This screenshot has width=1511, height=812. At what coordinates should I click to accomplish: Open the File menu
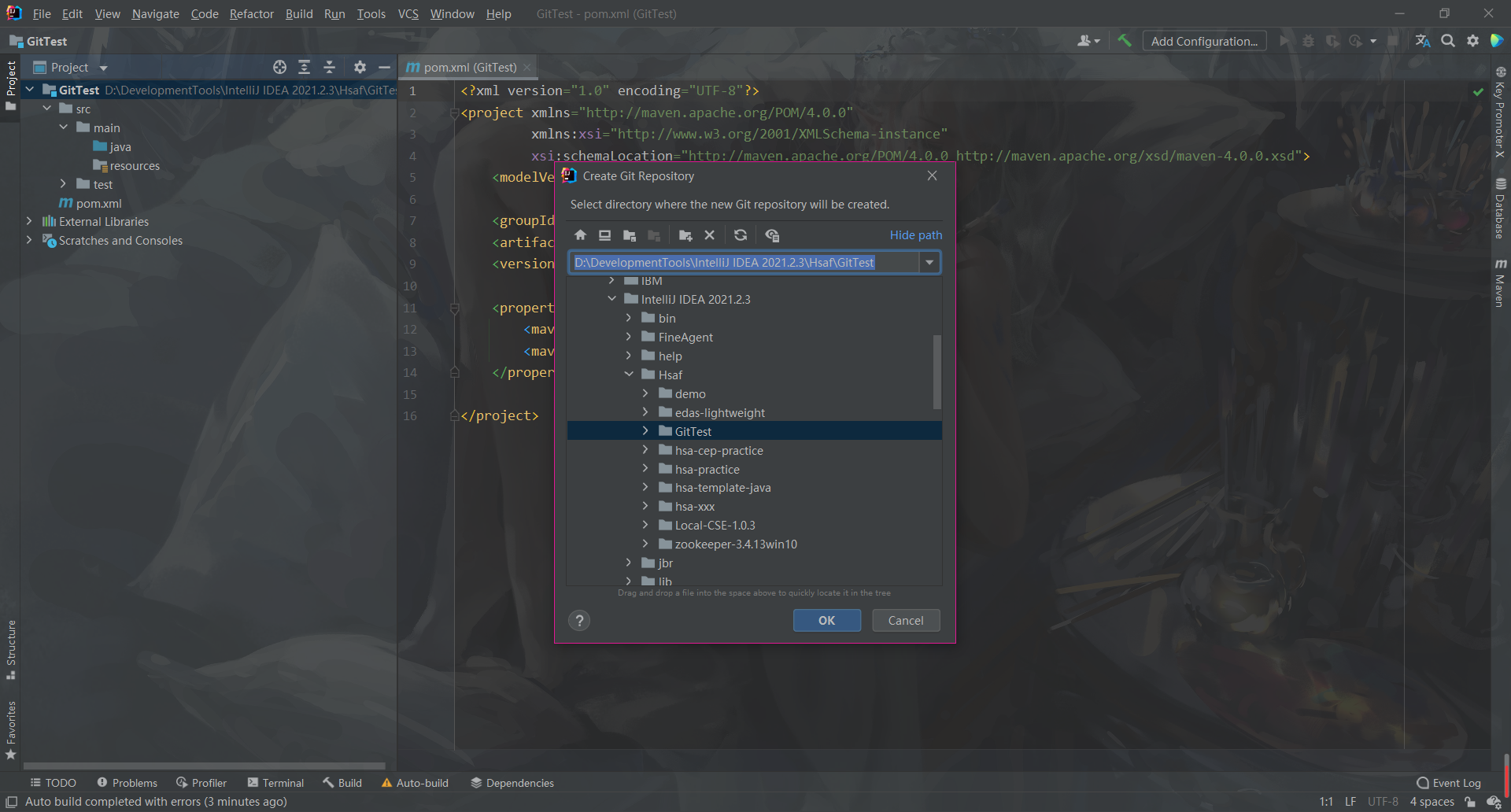pyautogui.click(x=42, y=13)
